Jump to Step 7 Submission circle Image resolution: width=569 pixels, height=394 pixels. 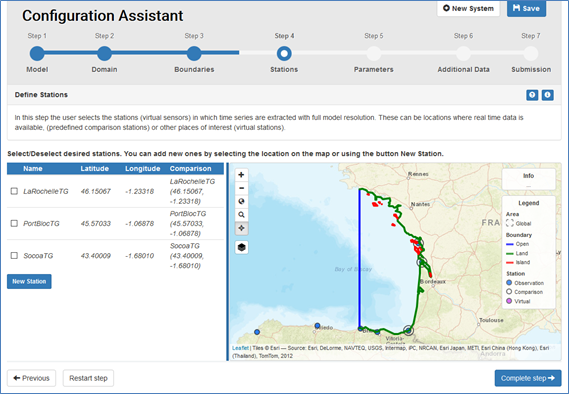531,53
